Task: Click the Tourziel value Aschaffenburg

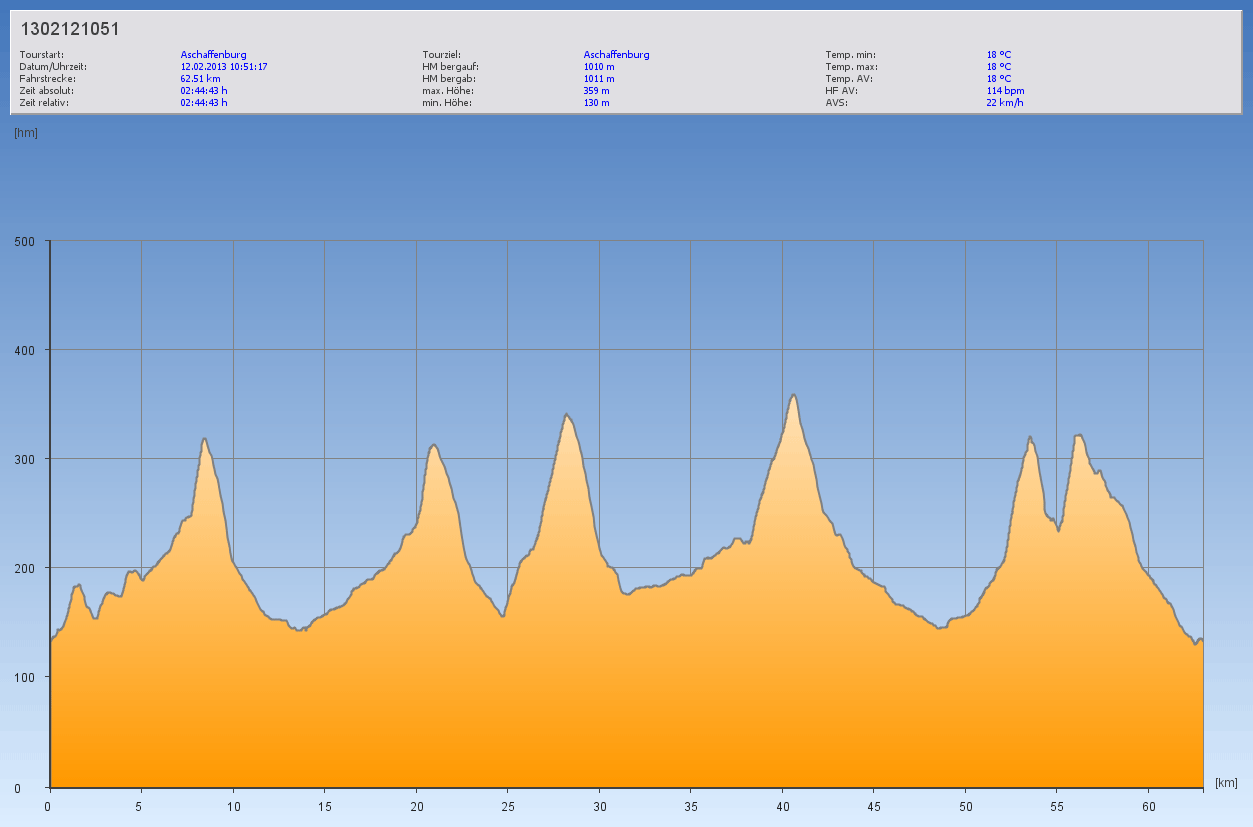Action: click(616, 54)
